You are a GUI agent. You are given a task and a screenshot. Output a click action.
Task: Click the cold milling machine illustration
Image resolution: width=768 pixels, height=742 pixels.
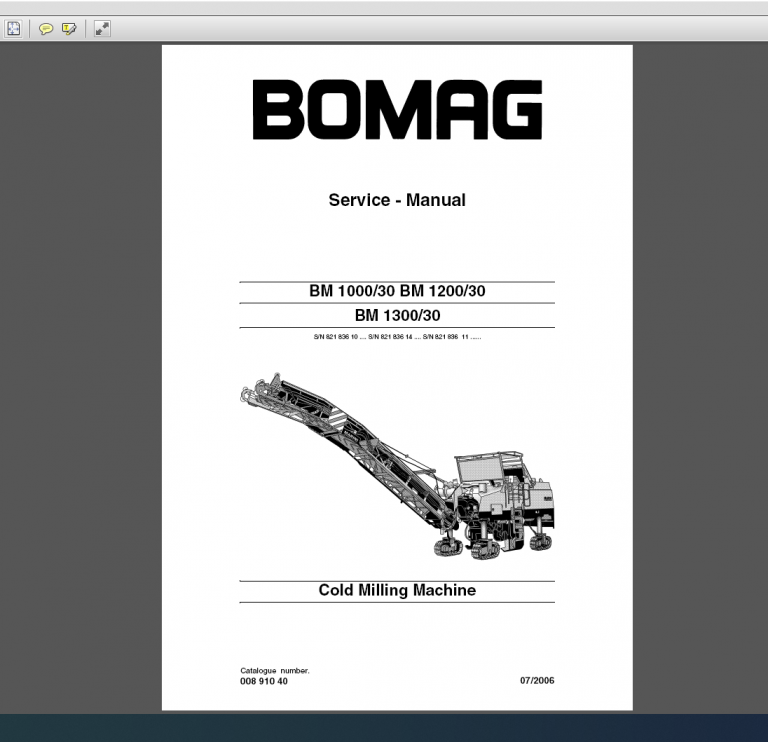(397, 466)
